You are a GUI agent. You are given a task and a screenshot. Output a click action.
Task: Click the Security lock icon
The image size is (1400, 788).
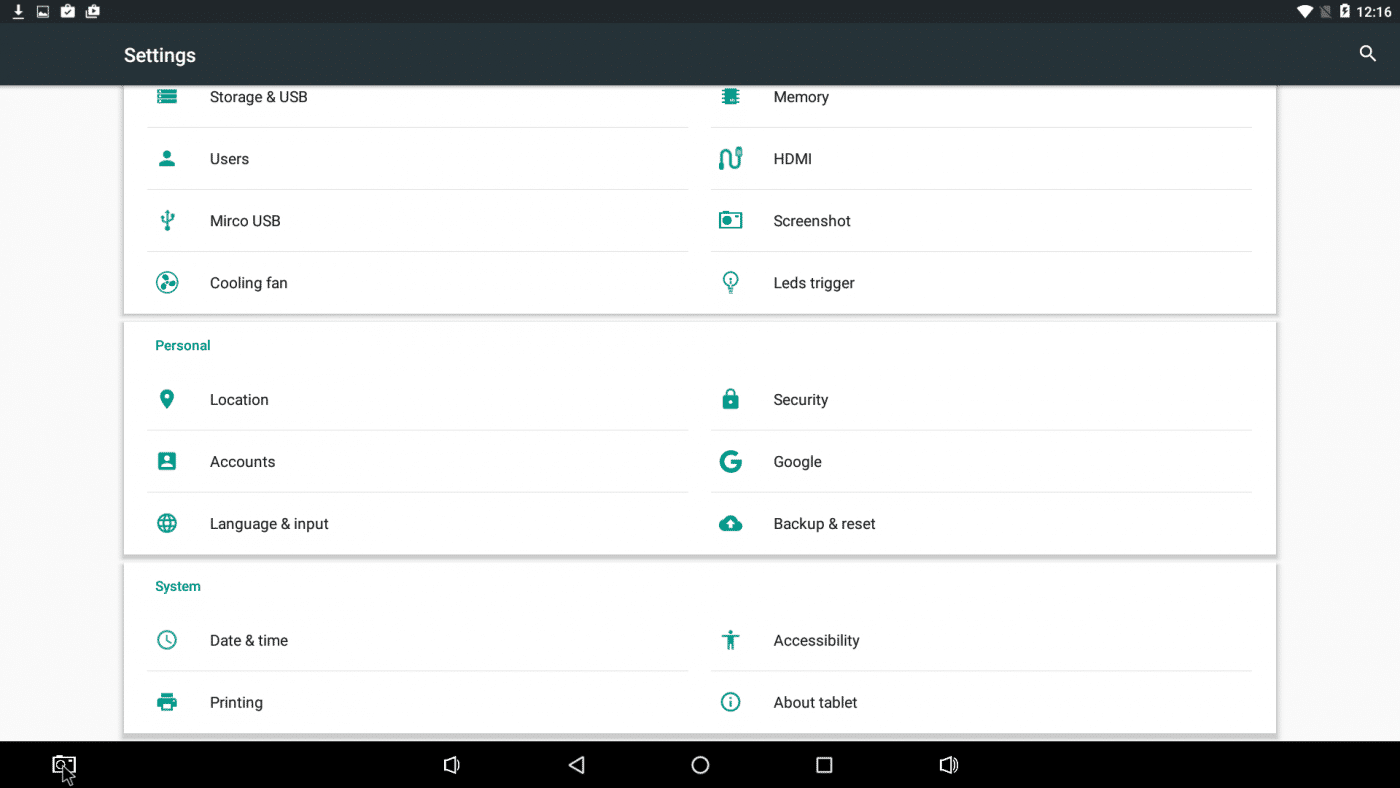tap(730, 400)
